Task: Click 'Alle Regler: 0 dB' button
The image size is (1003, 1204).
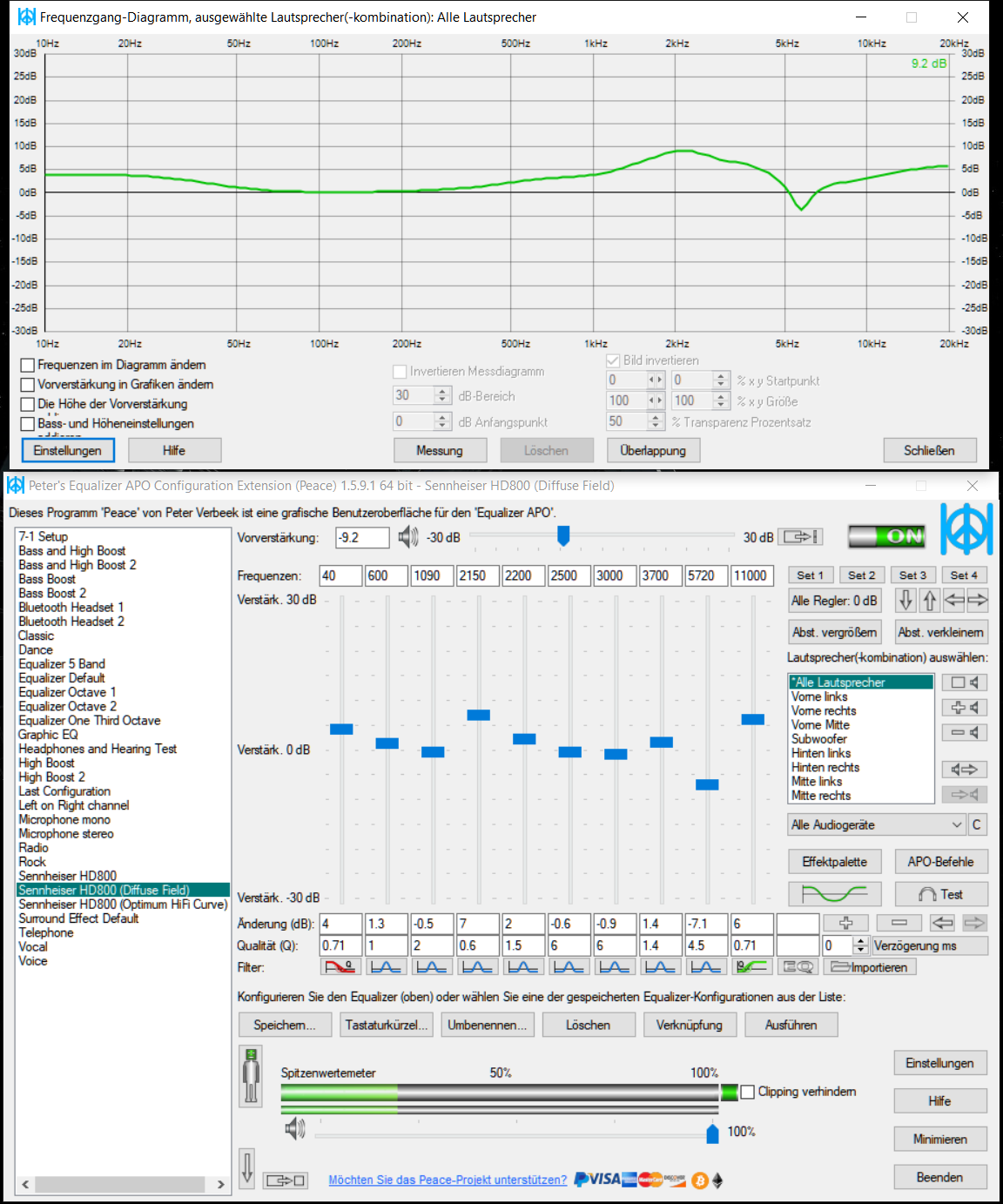Action: 834,601
